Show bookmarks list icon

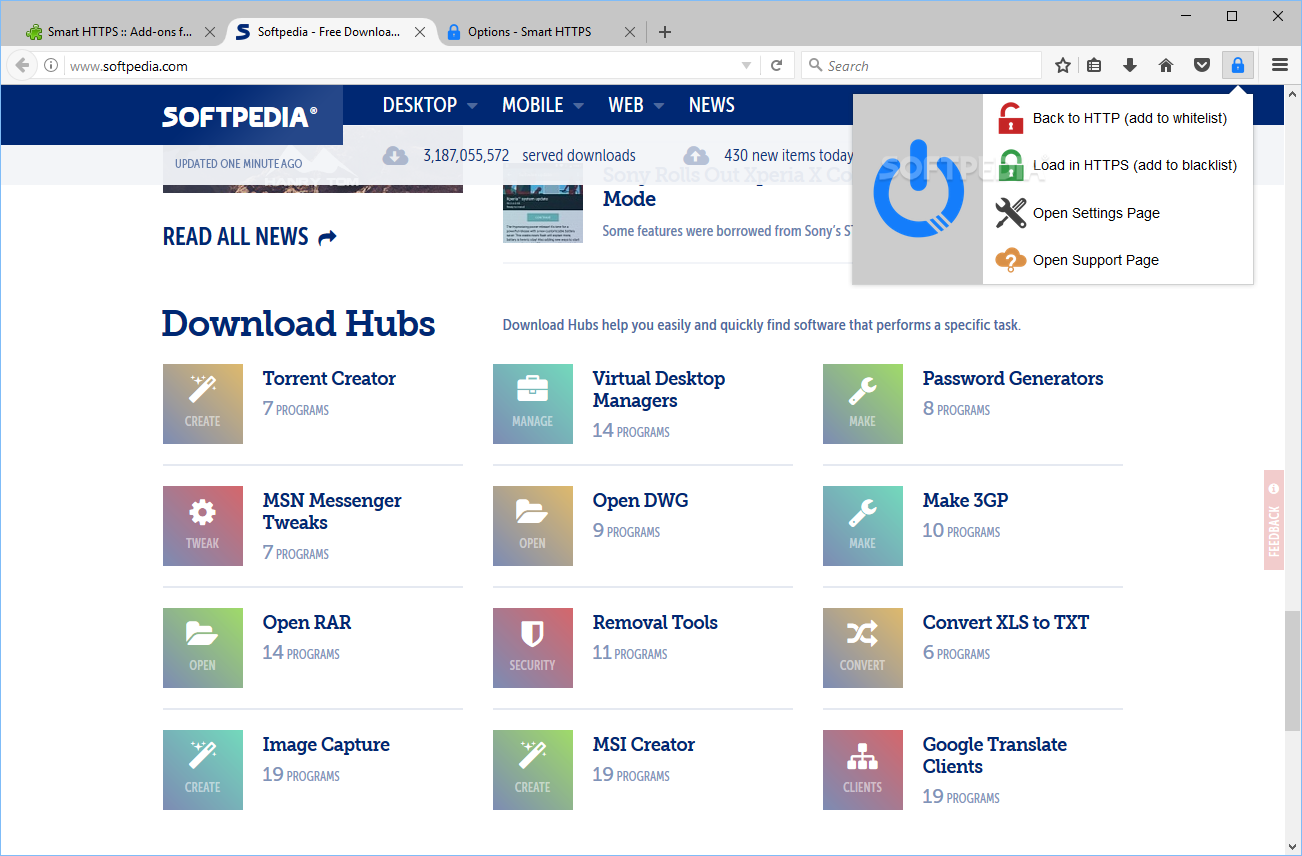[1094, 66]
